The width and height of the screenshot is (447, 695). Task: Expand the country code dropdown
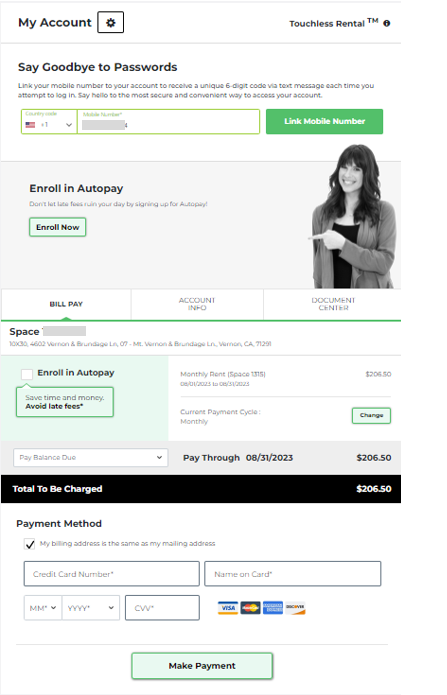(x=49, y=122)
